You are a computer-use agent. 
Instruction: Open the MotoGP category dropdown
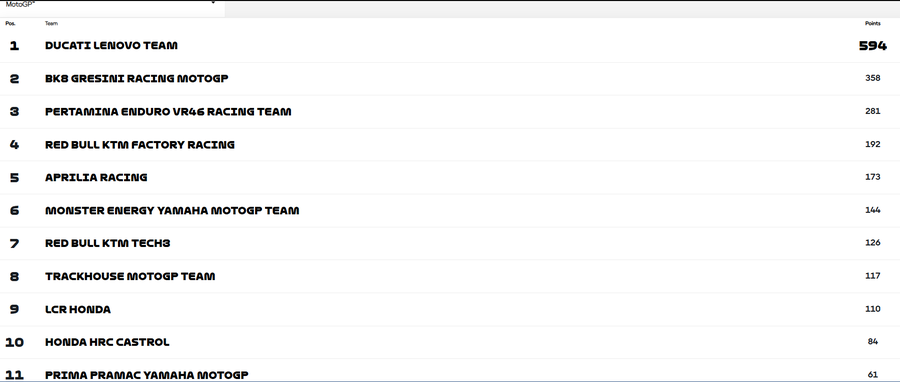coord(112,5)
